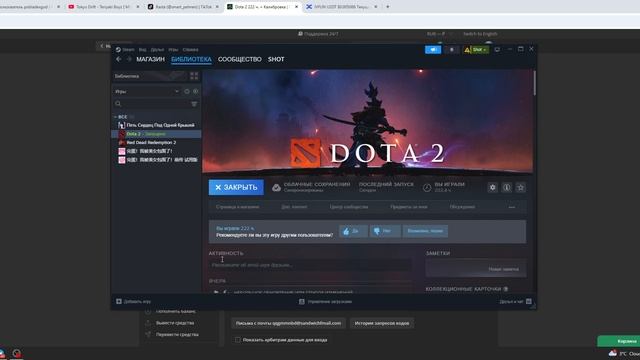Click the playtime clock icon

click(x=427, y=187)
